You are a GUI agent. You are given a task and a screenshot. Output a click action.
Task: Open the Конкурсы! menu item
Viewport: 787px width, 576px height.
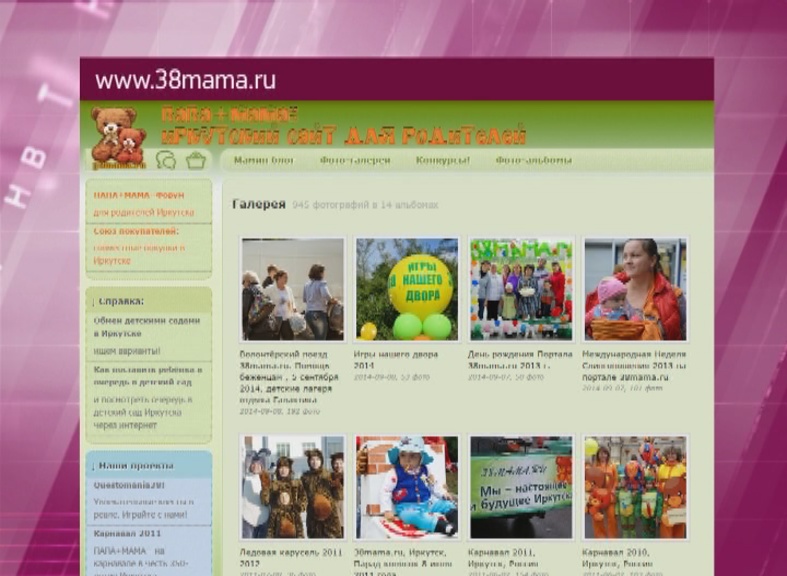pyautogui.click(x=443, y=161)
